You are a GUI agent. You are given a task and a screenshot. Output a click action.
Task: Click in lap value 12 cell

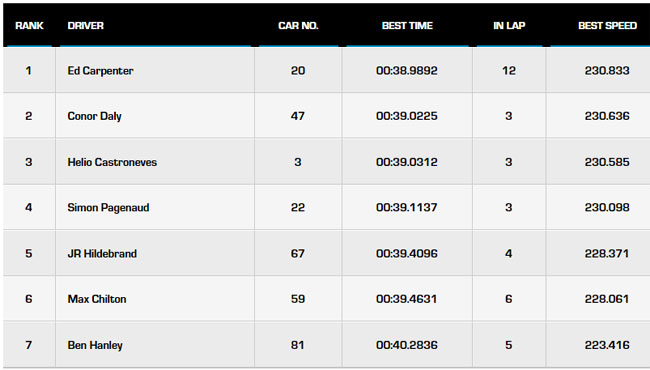[509, 70]
